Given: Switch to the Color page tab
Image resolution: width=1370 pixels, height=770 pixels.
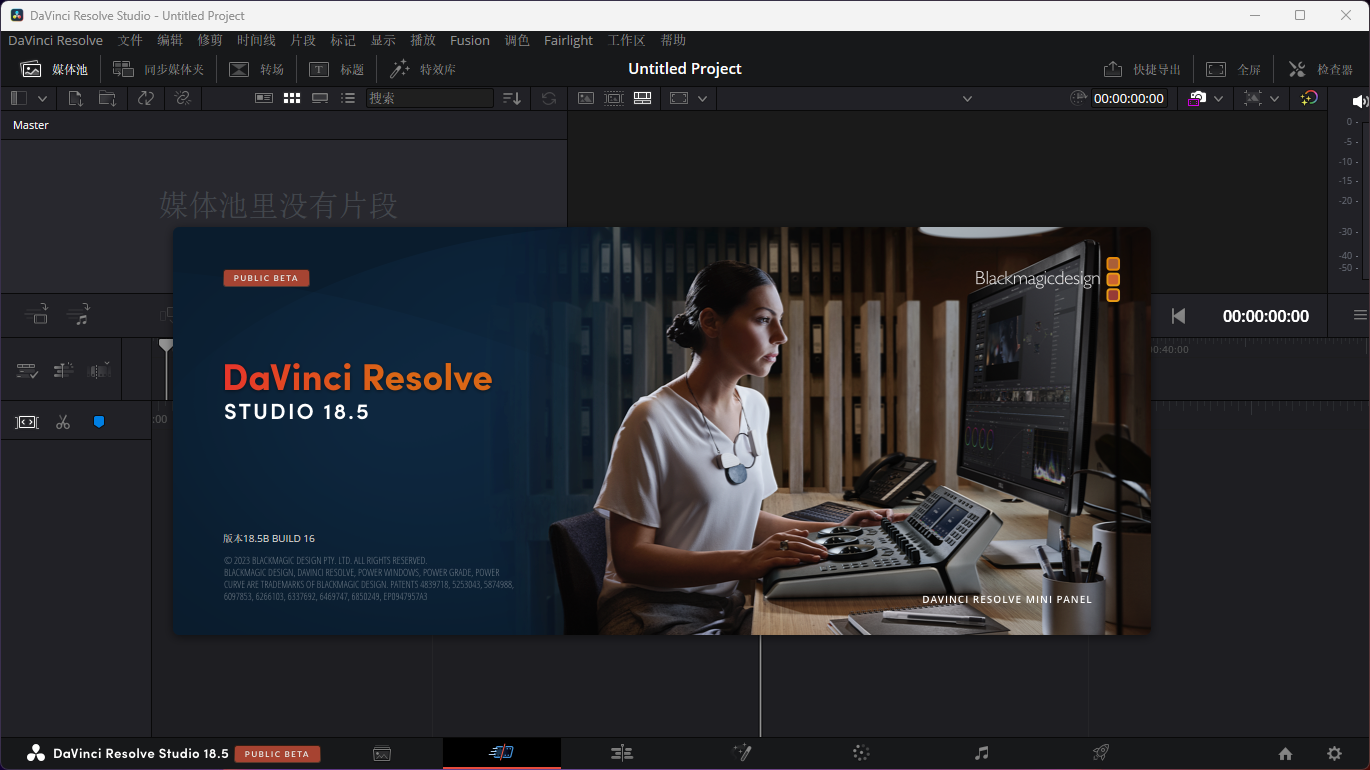Looking at the screenshot, I should point(861,753).
